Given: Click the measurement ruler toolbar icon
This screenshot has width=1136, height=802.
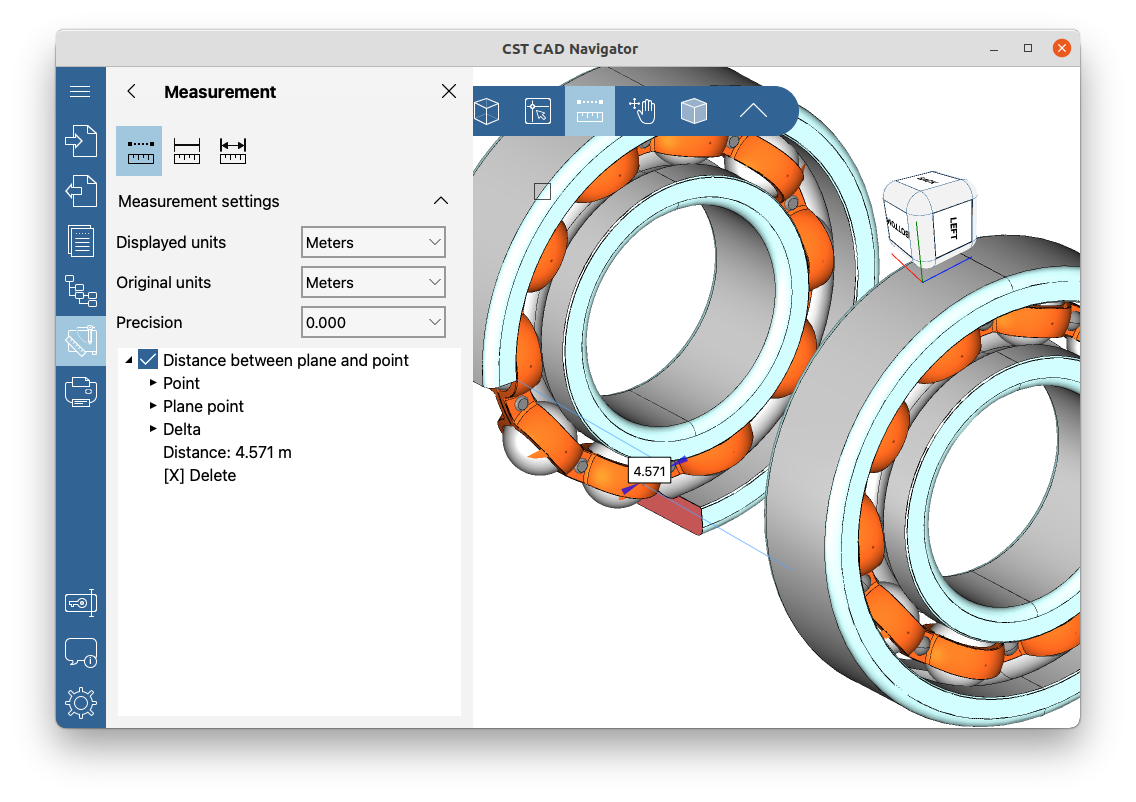Looking at the screenshot, I should pos(590,111).
